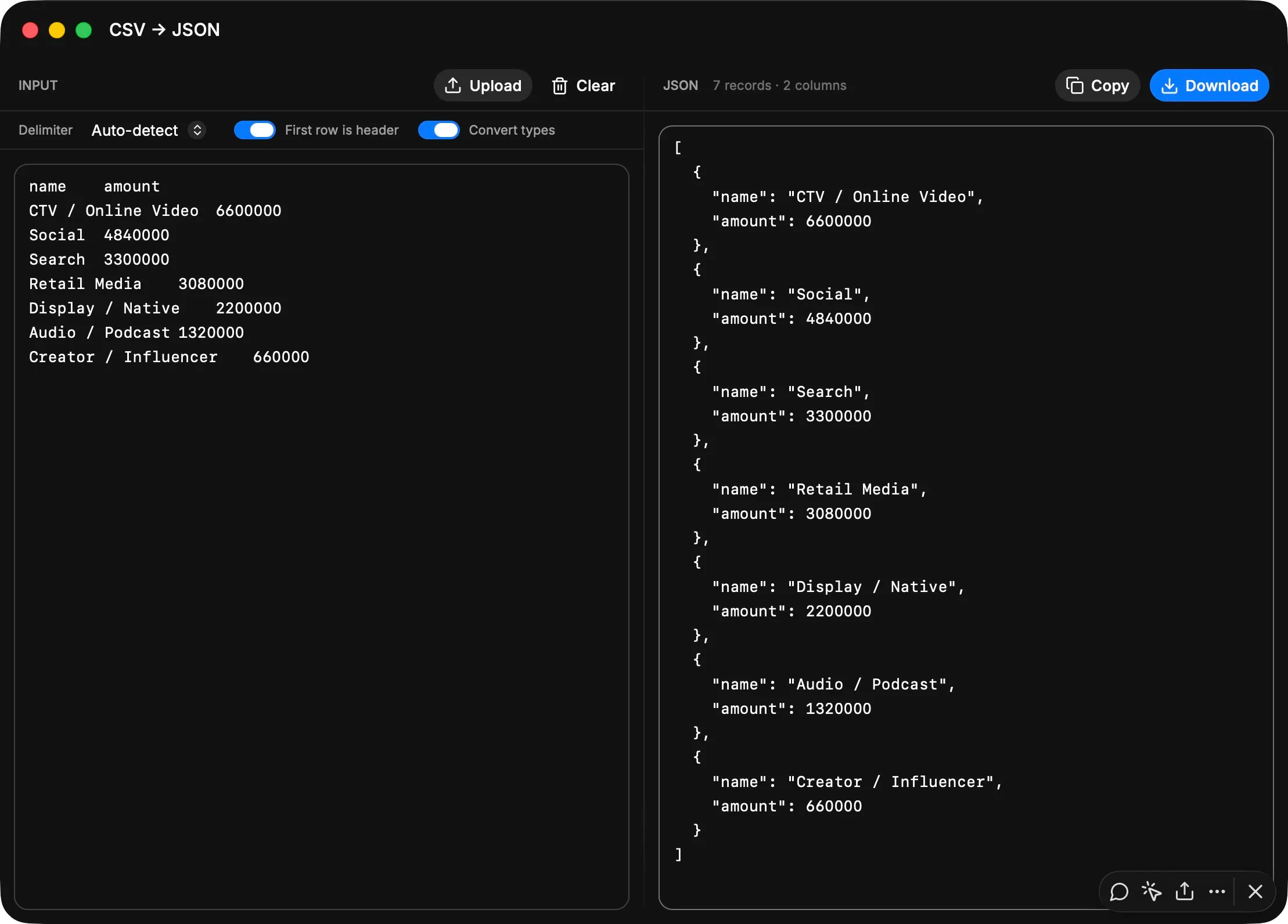
Task: Click the upload arrow icon
Action: pyautogui.click(x=453, y=85)
